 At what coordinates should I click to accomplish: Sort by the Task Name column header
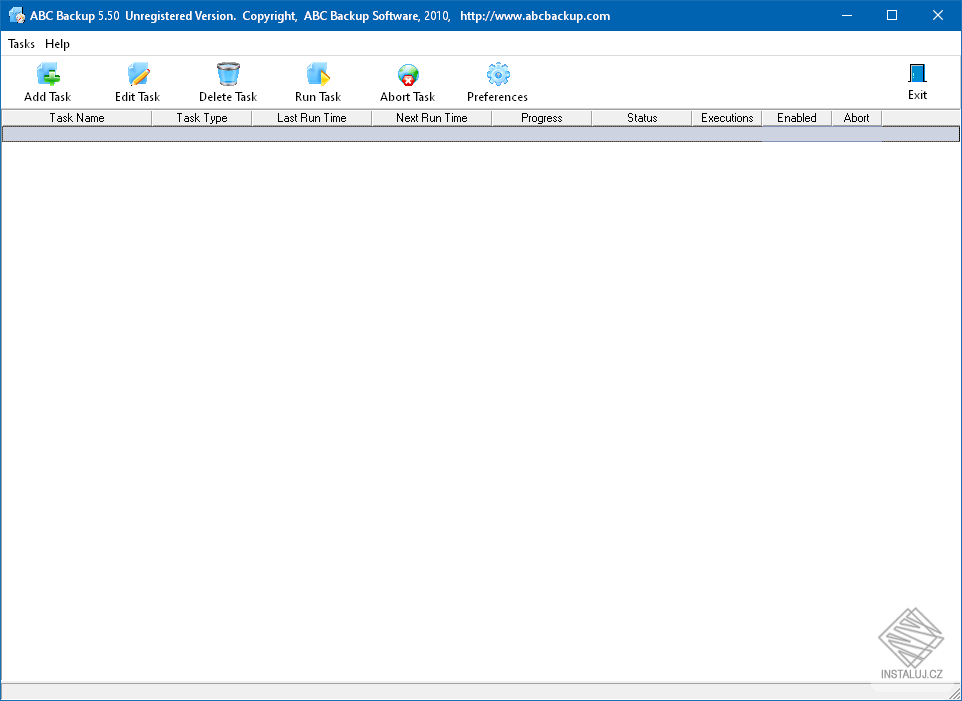(x=76, y=117)
